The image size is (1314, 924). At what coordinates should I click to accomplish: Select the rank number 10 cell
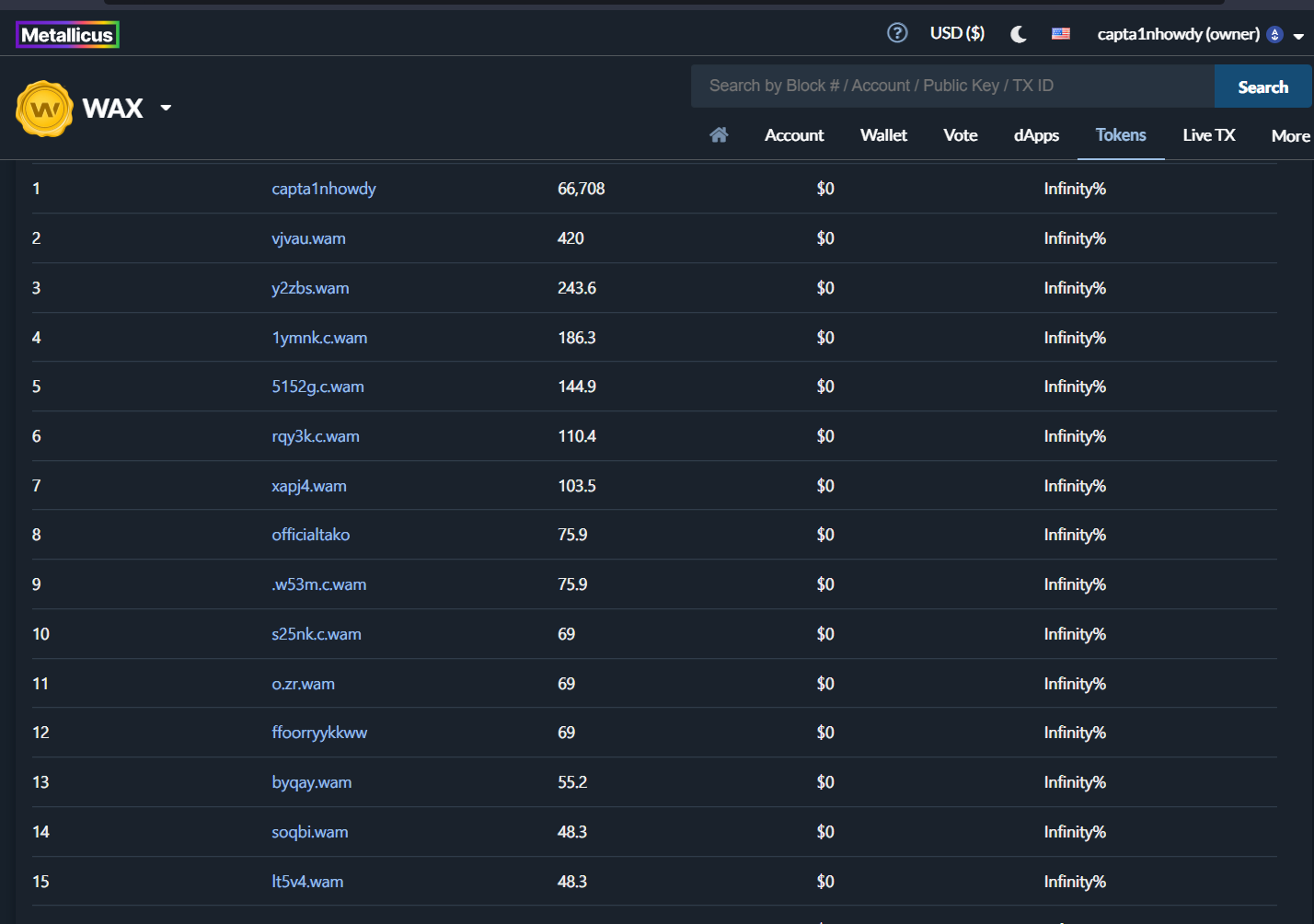coord(40,634)
